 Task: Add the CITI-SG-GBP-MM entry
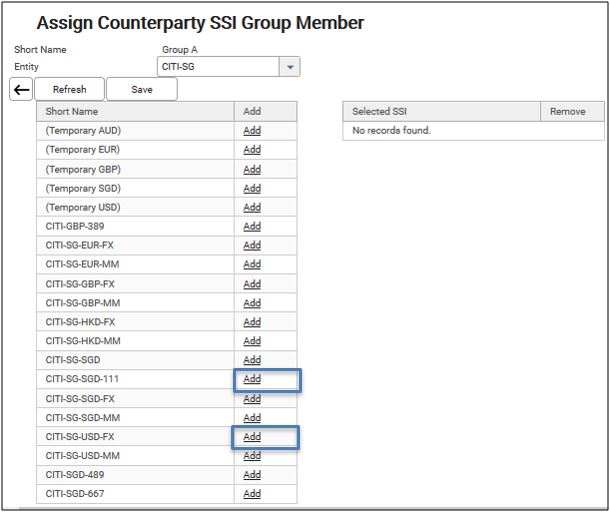(252, 303)
